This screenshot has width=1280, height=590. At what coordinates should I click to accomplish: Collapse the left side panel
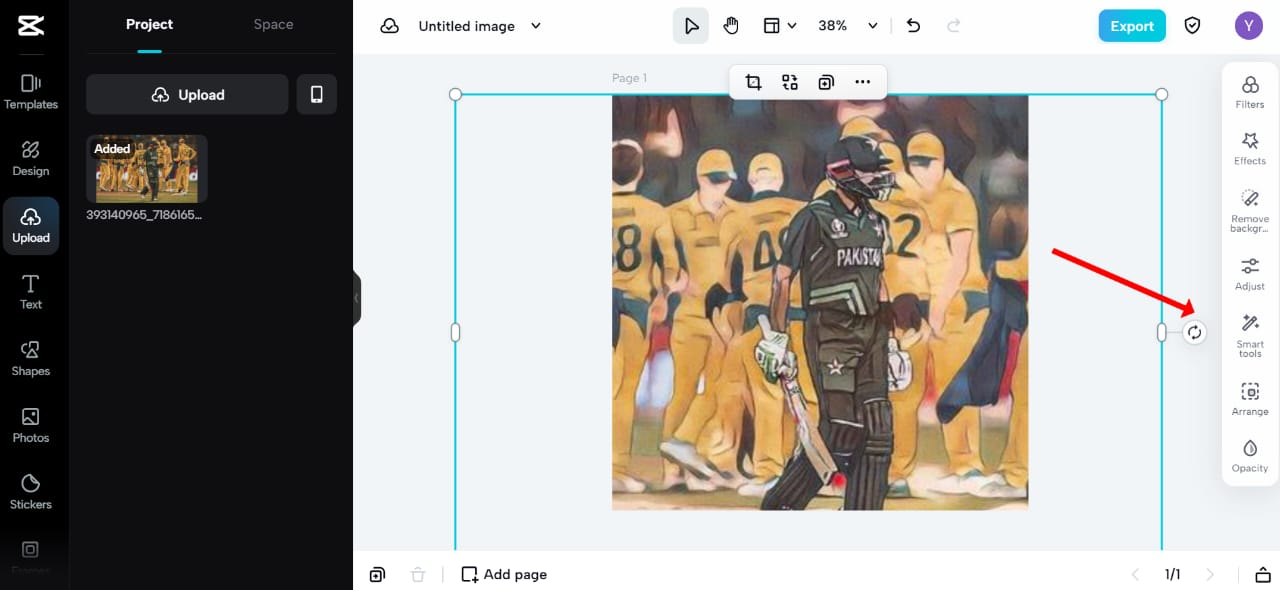pos(357,298)
